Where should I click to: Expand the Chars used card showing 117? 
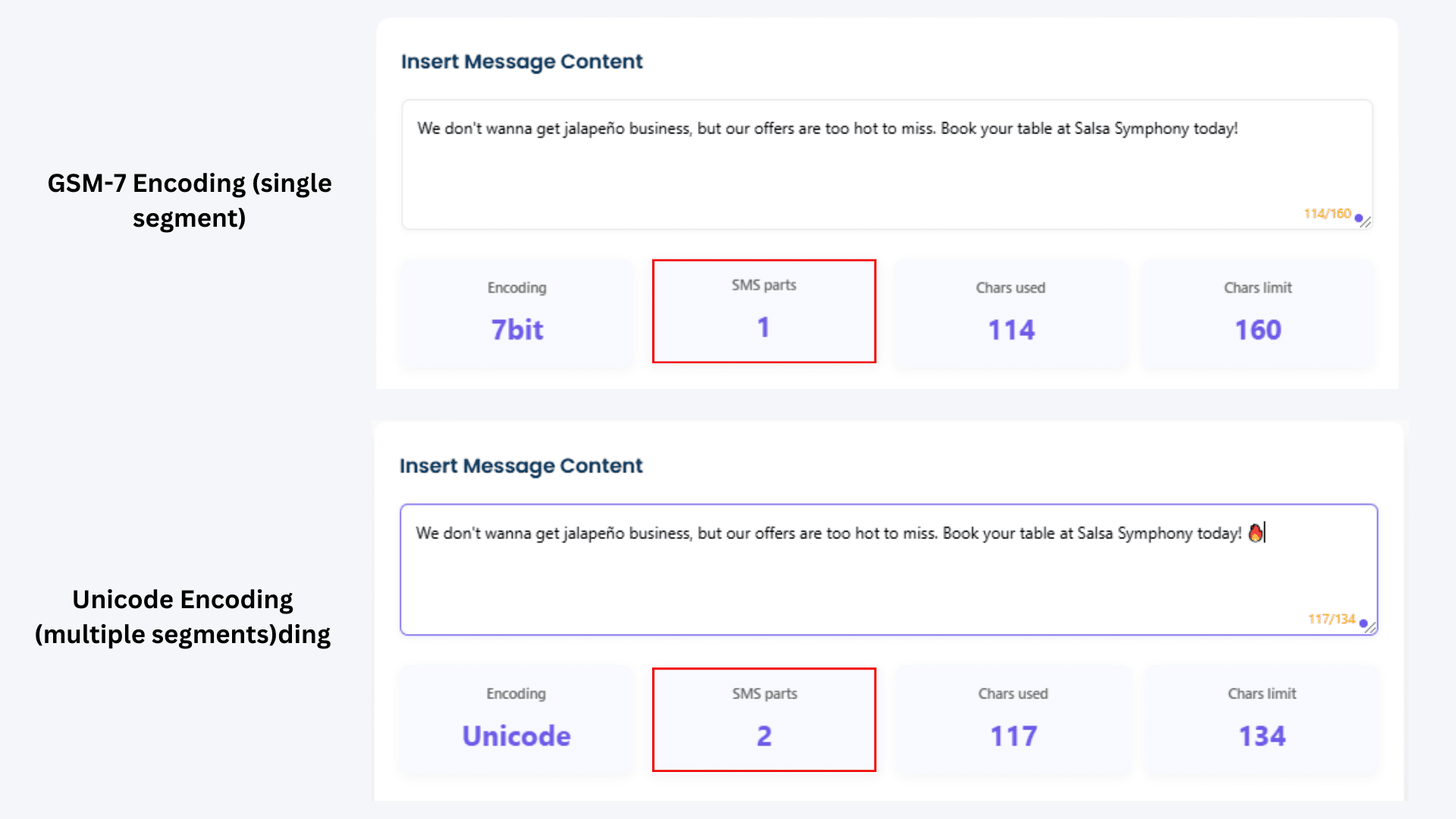[x=1013, y=720]
